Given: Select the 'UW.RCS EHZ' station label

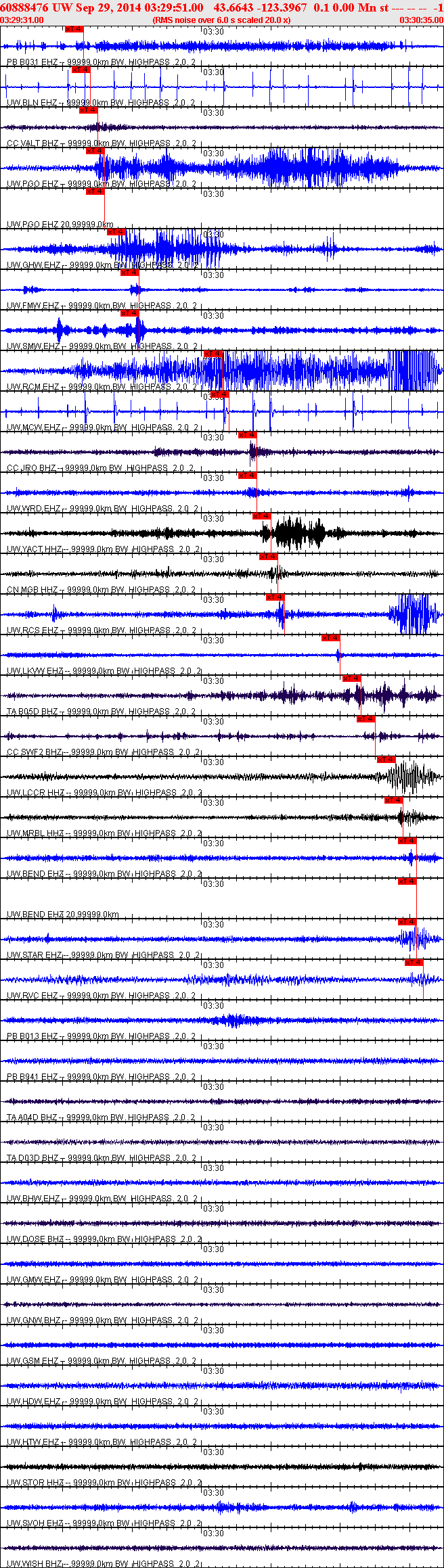Looking at the screenshot, I should [x=33, y=630].
